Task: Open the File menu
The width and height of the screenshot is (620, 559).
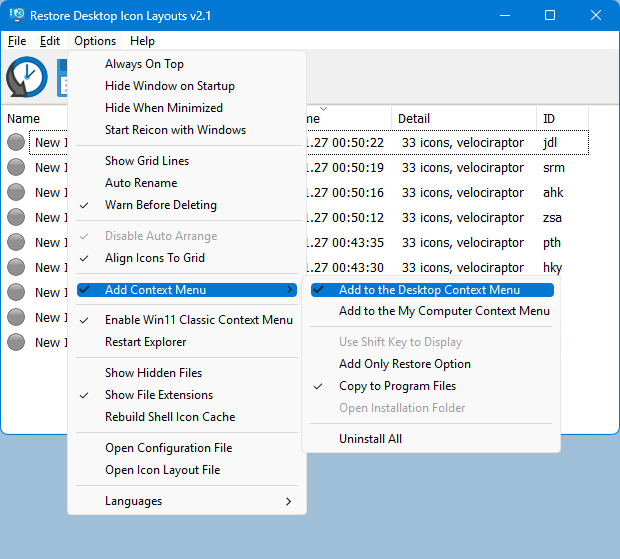Action: (x=17, y=41)
